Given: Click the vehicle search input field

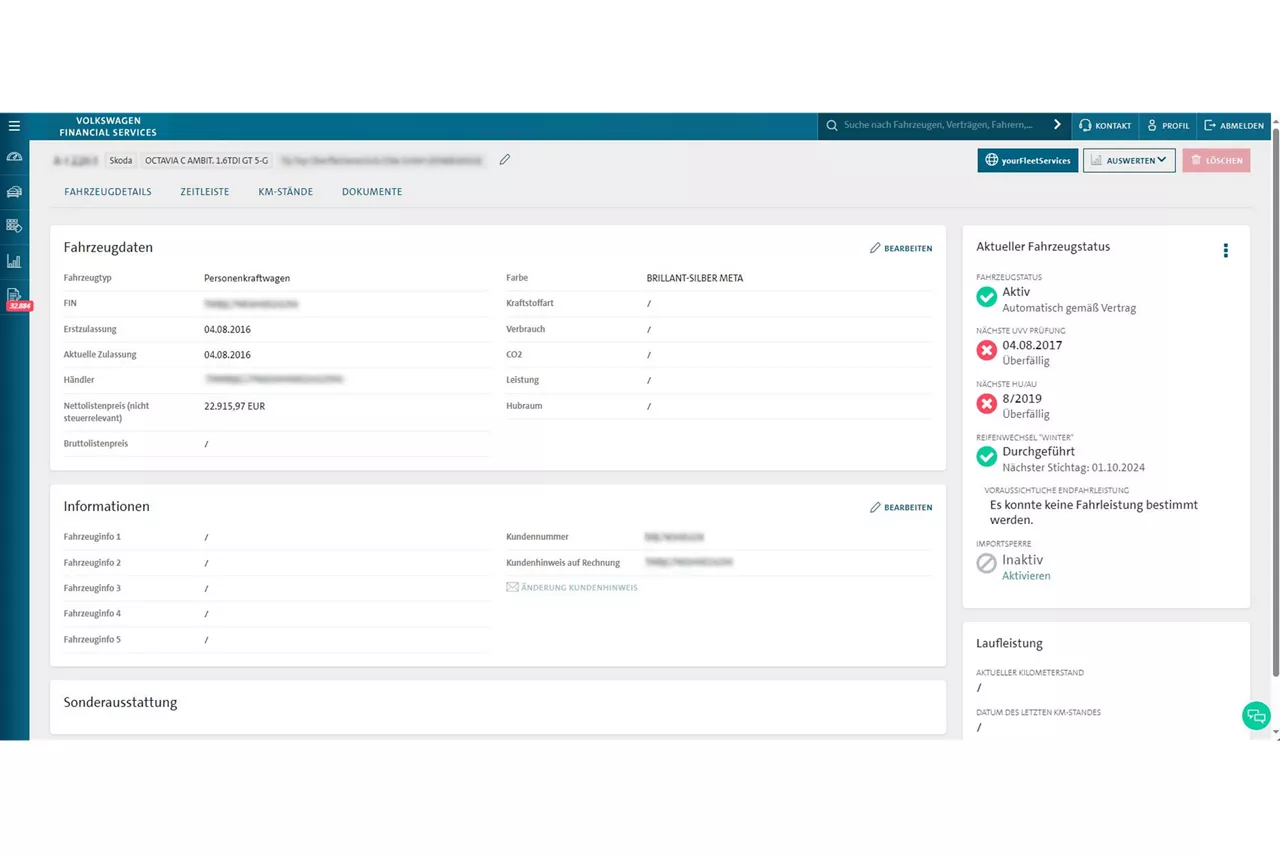Looking at the screenshot, I should (938, 125).
